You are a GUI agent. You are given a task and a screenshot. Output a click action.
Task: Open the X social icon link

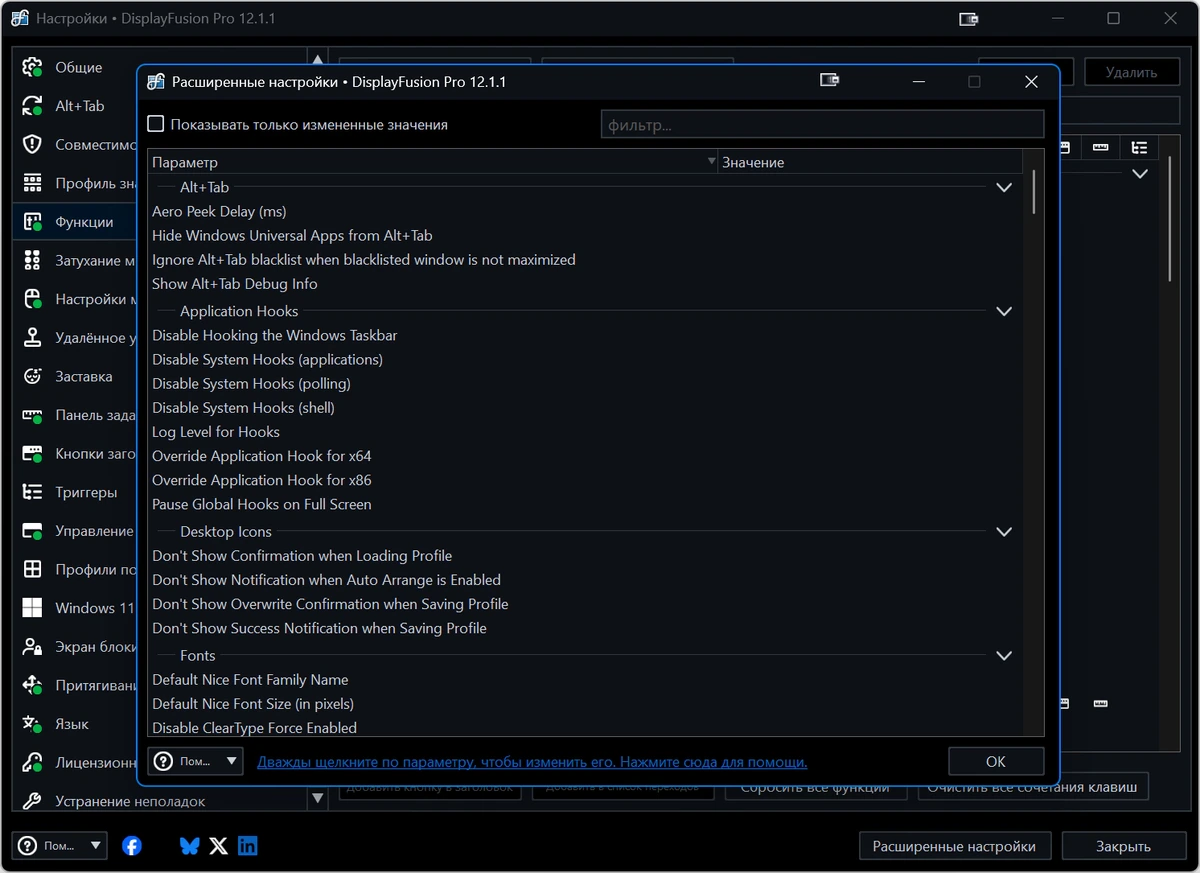[x=218, y=846]
